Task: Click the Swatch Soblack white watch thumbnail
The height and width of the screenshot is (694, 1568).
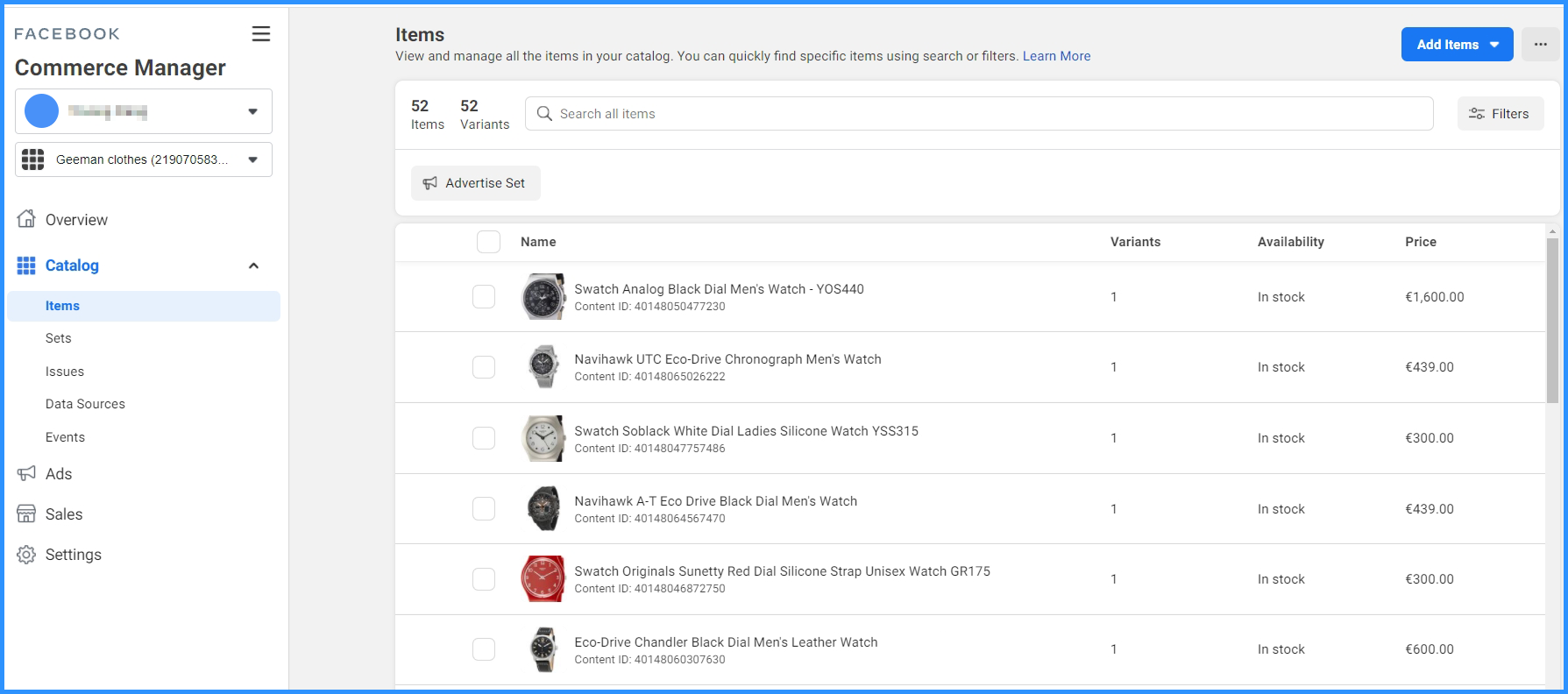Action: [543, 438]
